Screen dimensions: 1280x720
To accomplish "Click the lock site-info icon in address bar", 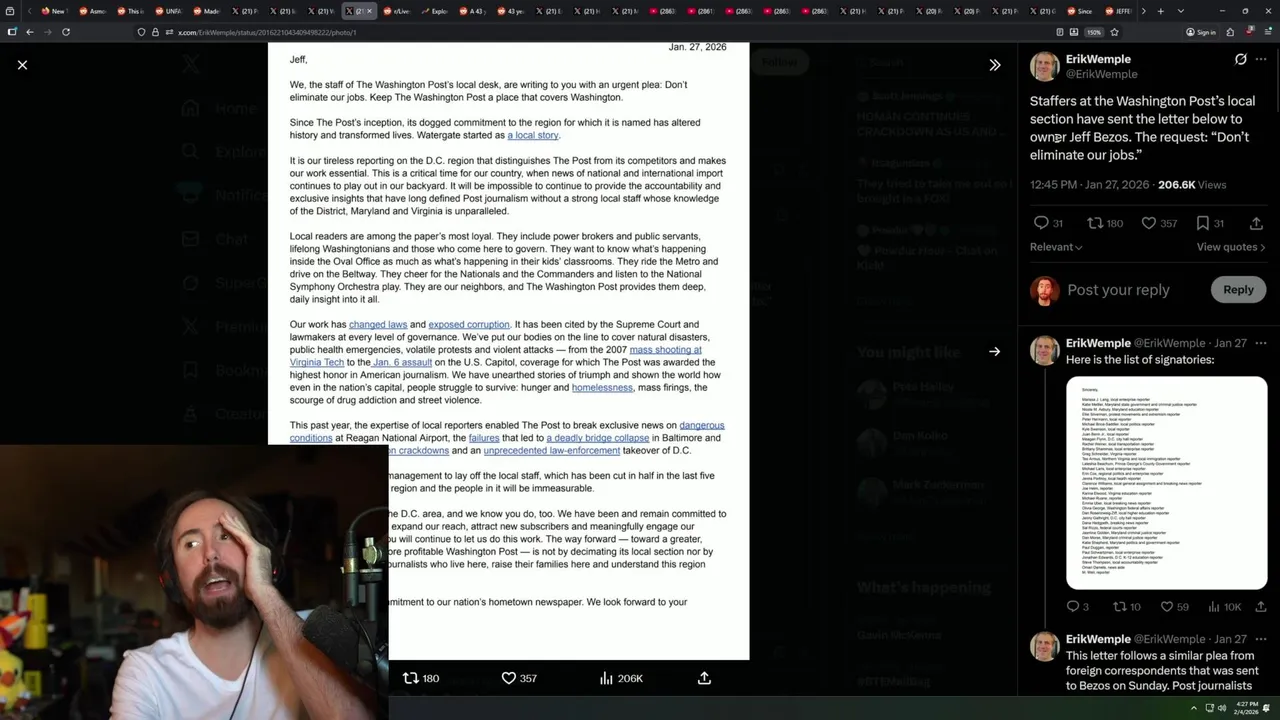I will (x=155, y=32).
